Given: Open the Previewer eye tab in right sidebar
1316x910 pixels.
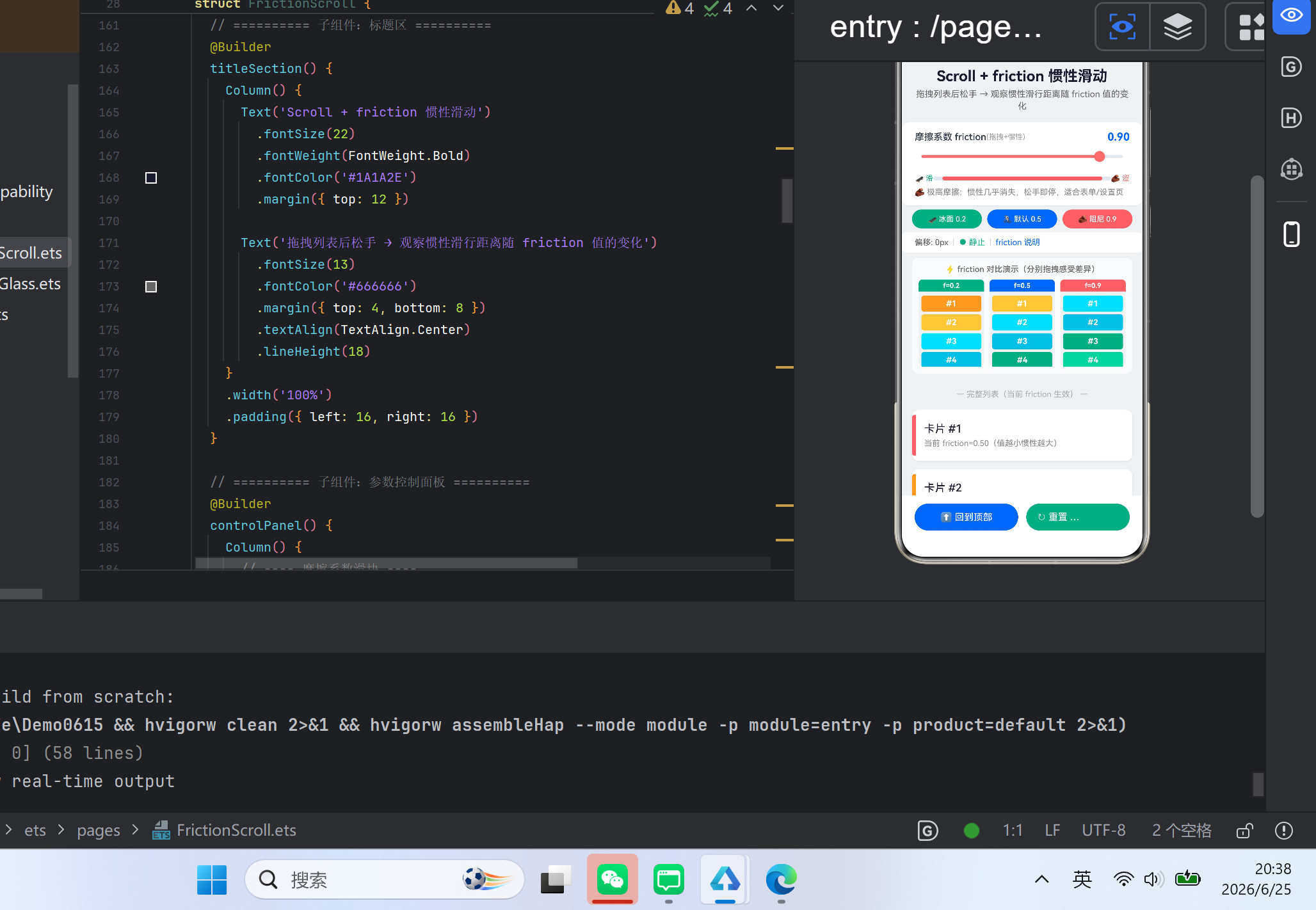Looking at the screenshot, I should pos(1291,15).
